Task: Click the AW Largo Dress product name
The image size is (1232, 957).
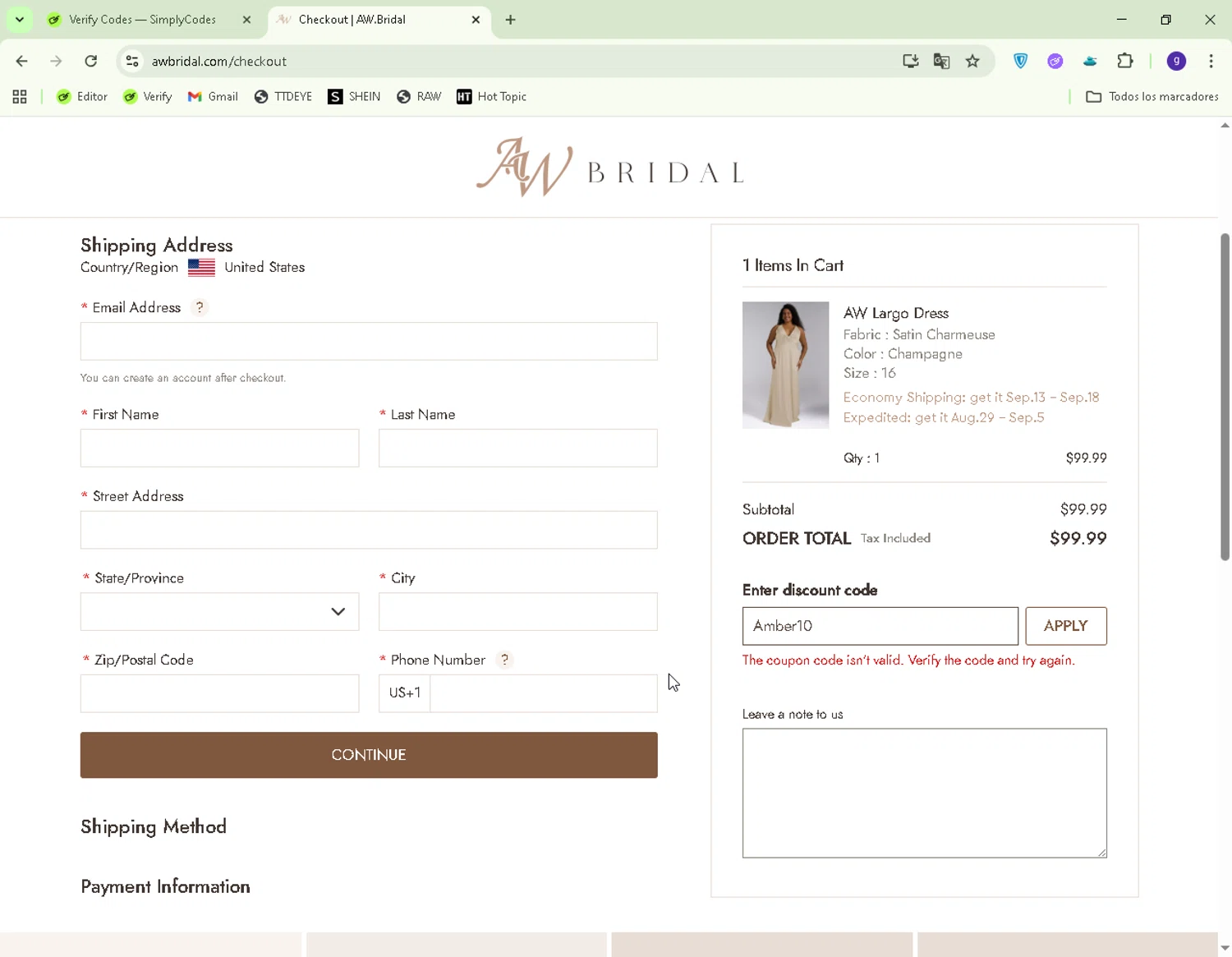Action: (x=896, y=313)
